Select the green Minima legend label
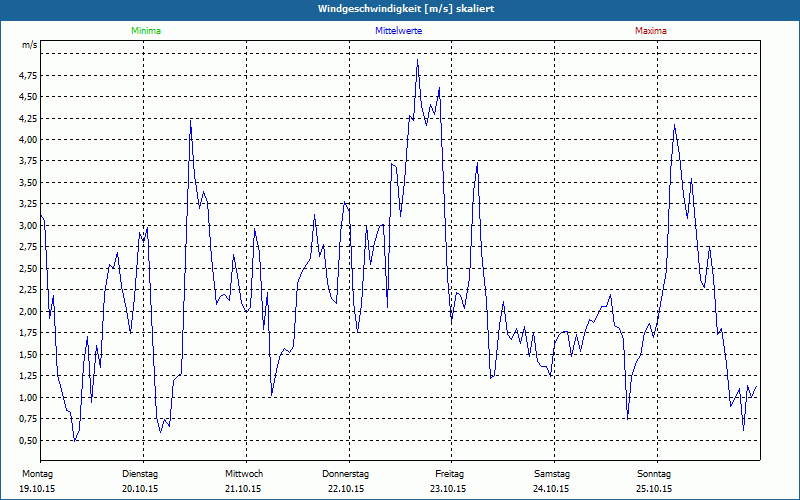Screen dimensions: 800x500 [x=146, y=31]
